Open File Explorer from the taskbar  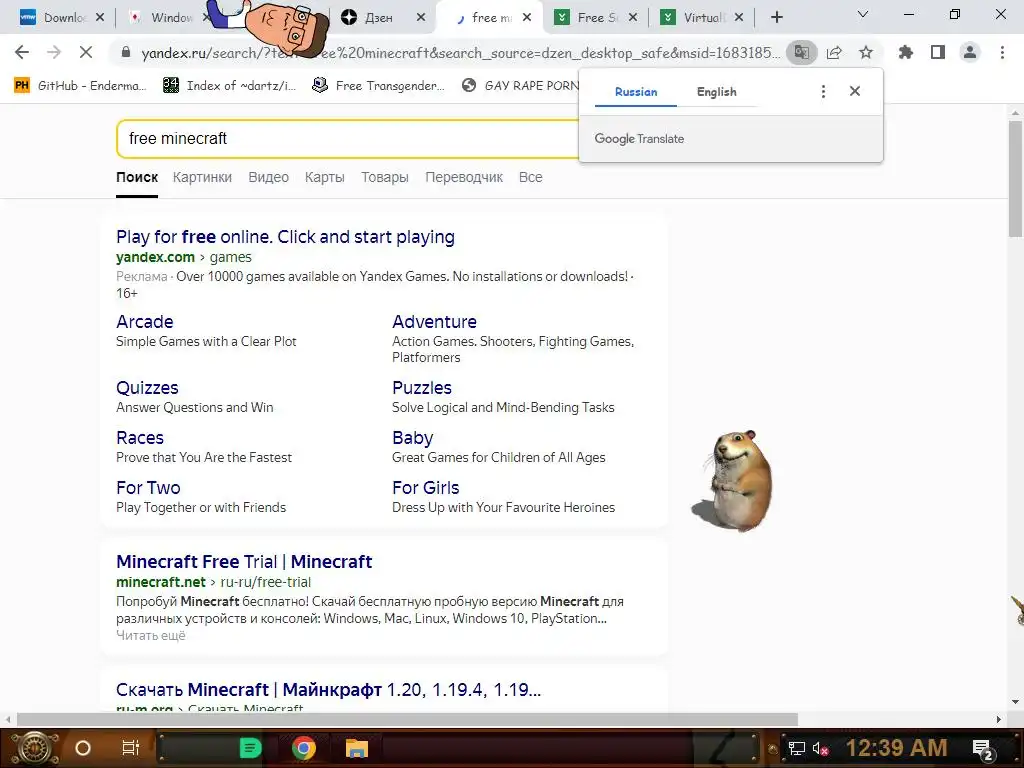pyautogui.click(x=357, y=748)
